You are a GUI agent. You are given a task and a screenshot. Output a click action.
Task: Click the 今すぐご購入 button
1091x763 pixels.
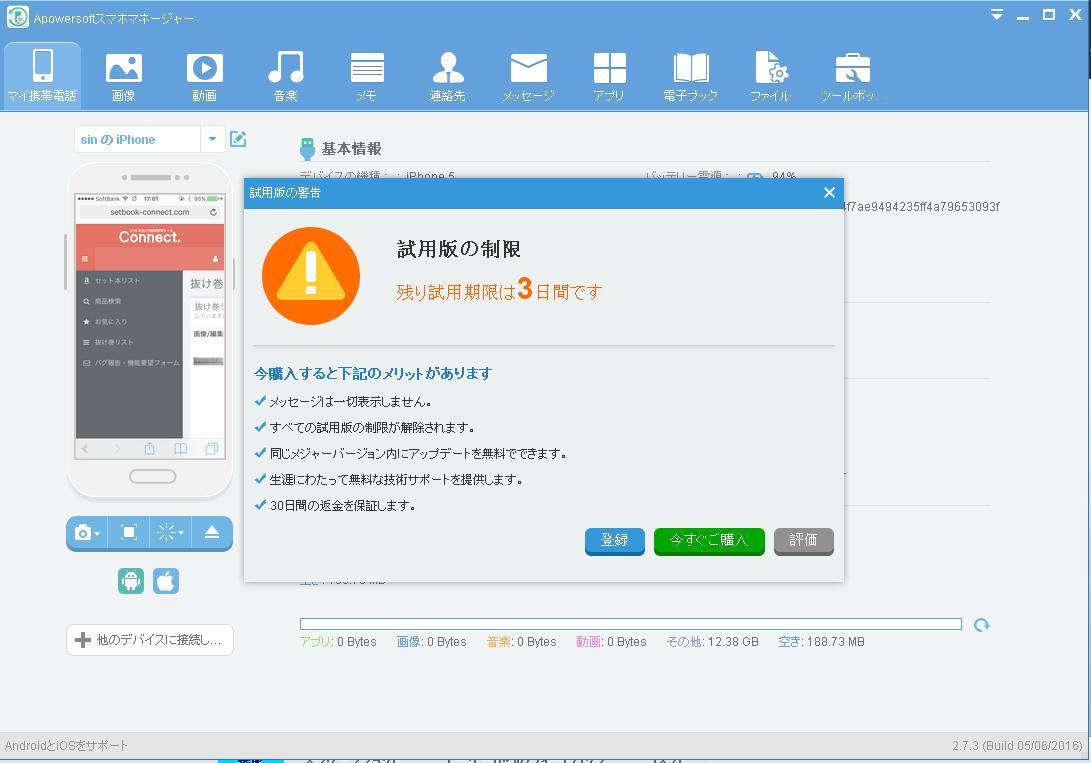(709, 540)
